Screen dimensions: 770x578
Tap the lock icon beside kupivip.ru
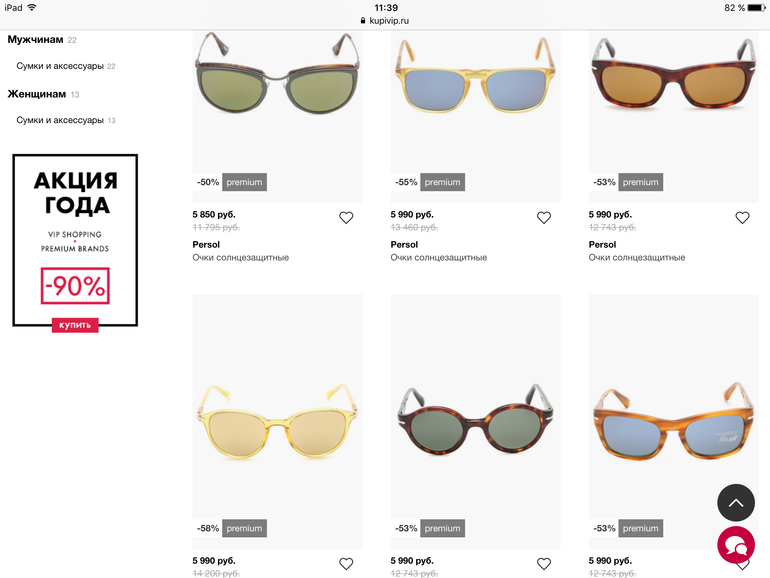[x=363, y=21]
